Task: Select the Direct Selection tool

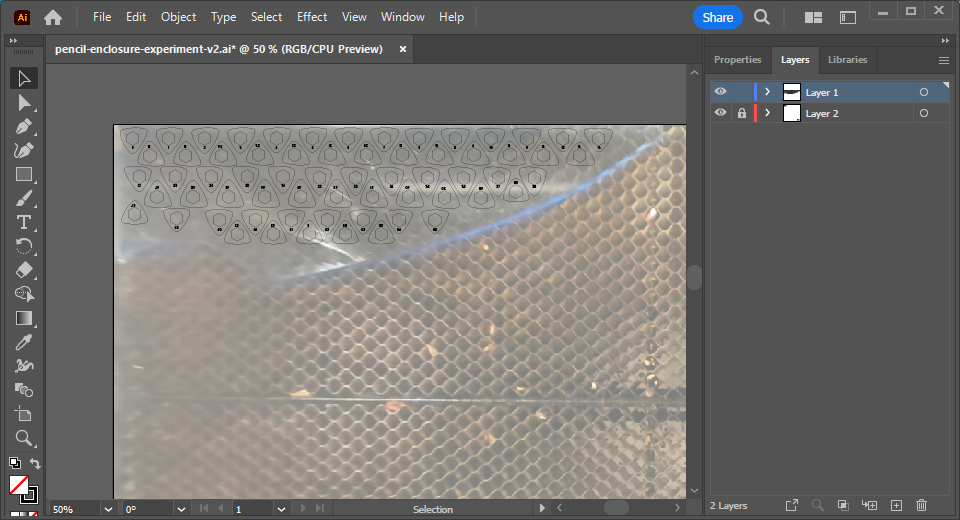Action: point(25,102)
